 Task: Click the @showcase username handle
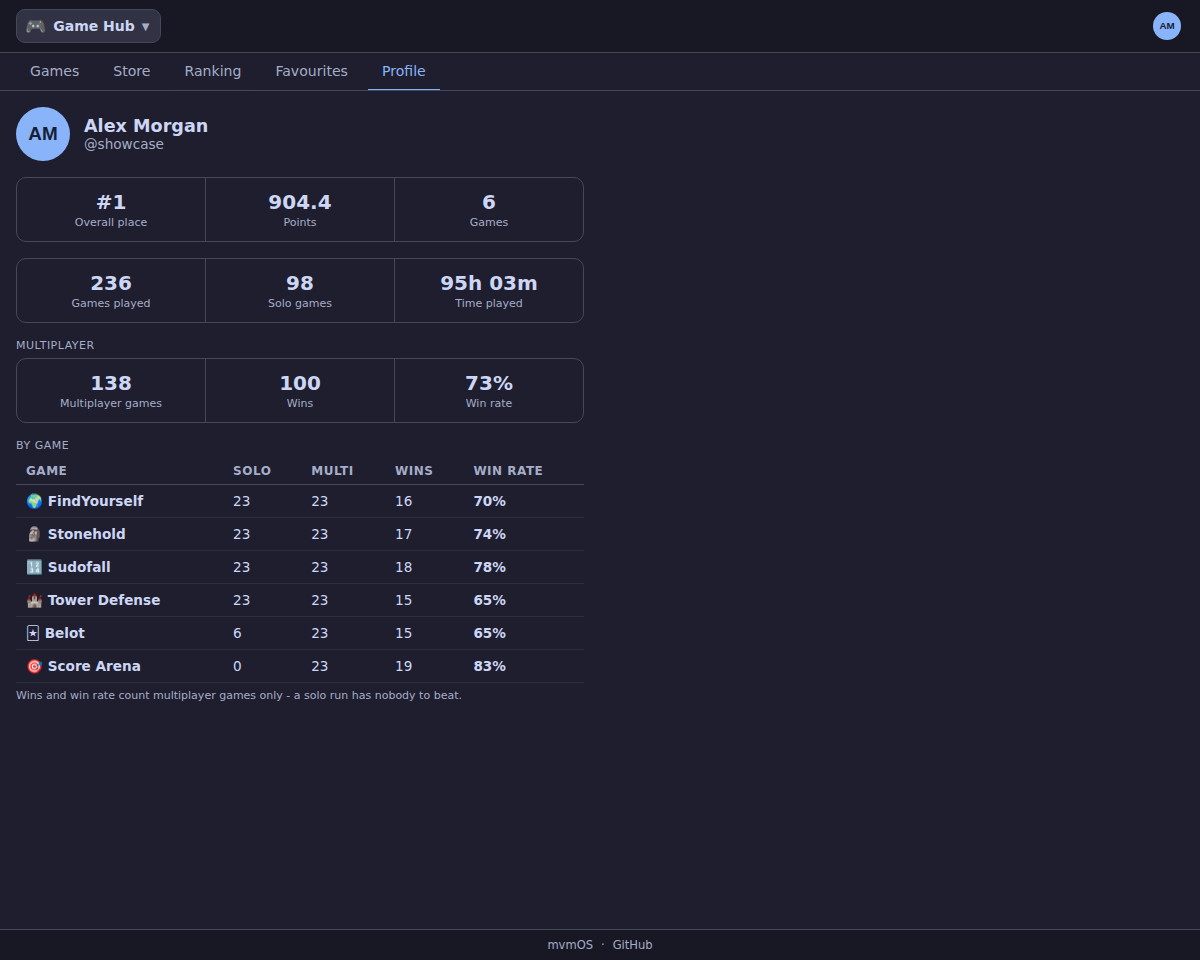pos(124,144)
